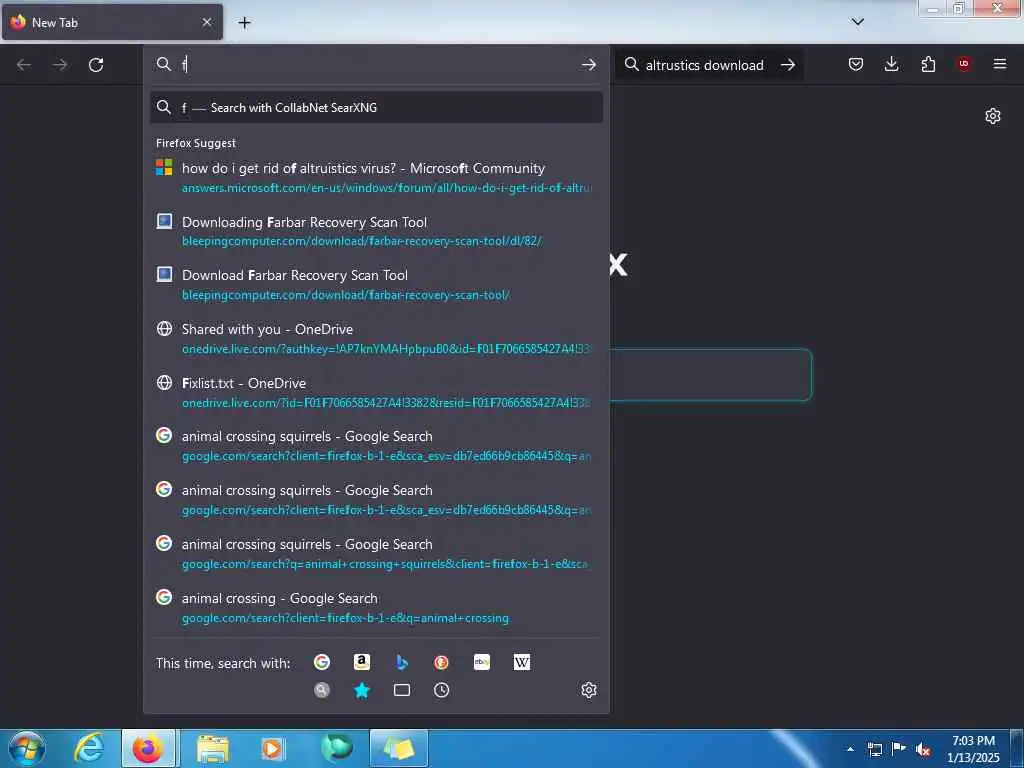
Task: Select the gray SearXNG search engine icon
Action: (322, 690)
